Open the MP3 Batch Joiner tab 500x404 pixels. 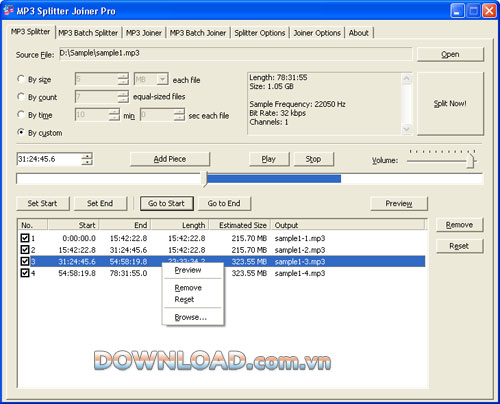tap(198, 33)
